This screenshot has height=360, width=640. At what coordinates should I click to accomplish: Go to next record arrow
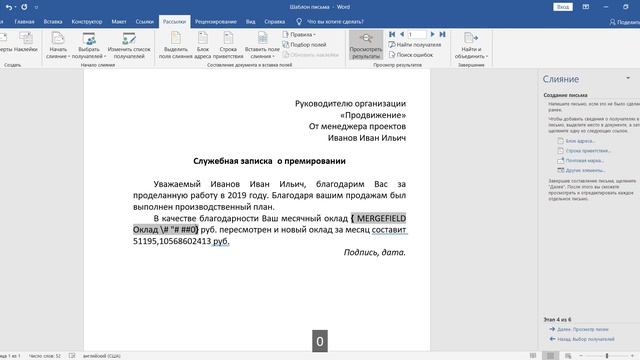432,35
